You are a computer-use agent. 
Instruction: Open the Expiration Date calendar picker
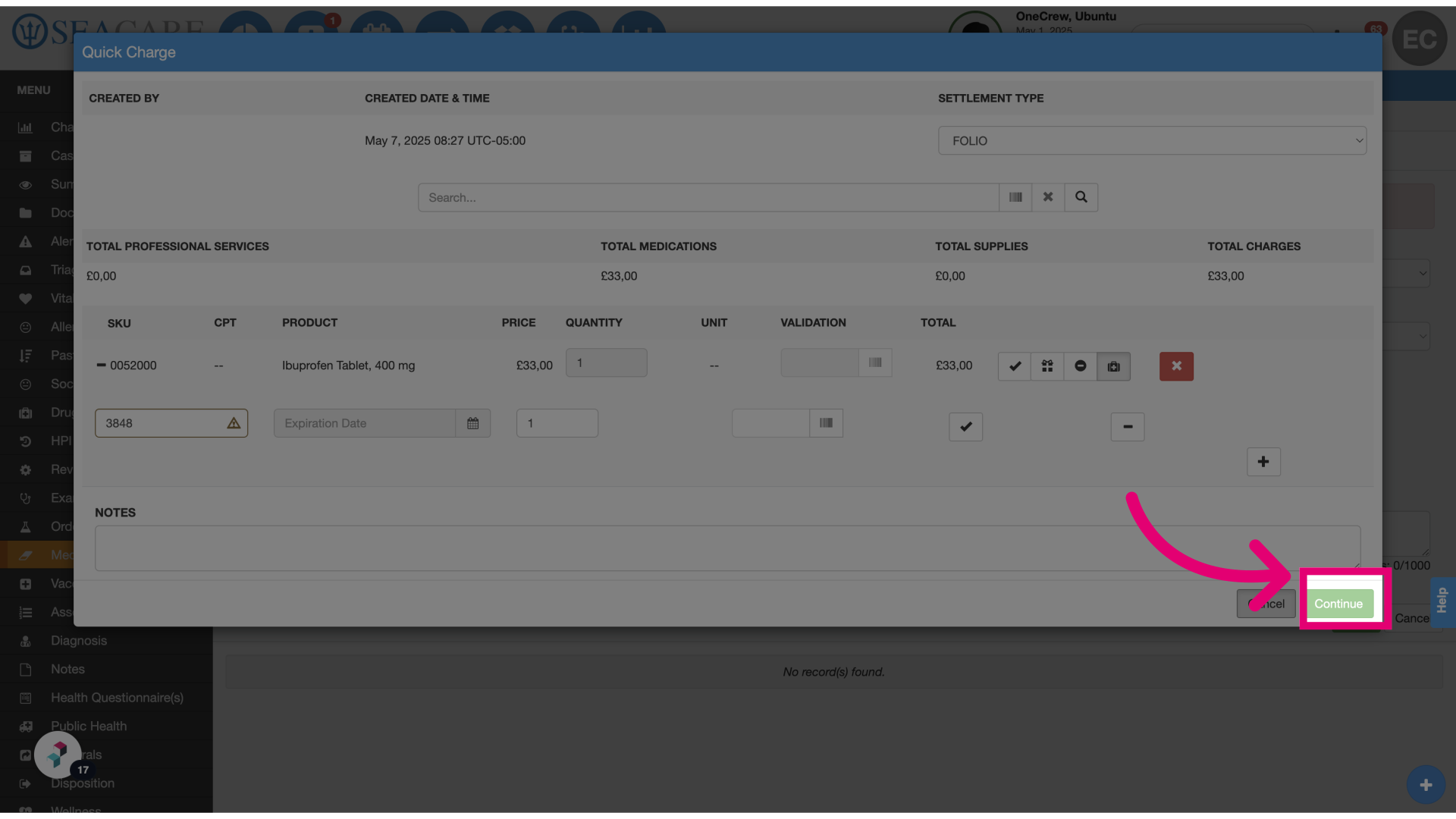(x=473, y=423)
